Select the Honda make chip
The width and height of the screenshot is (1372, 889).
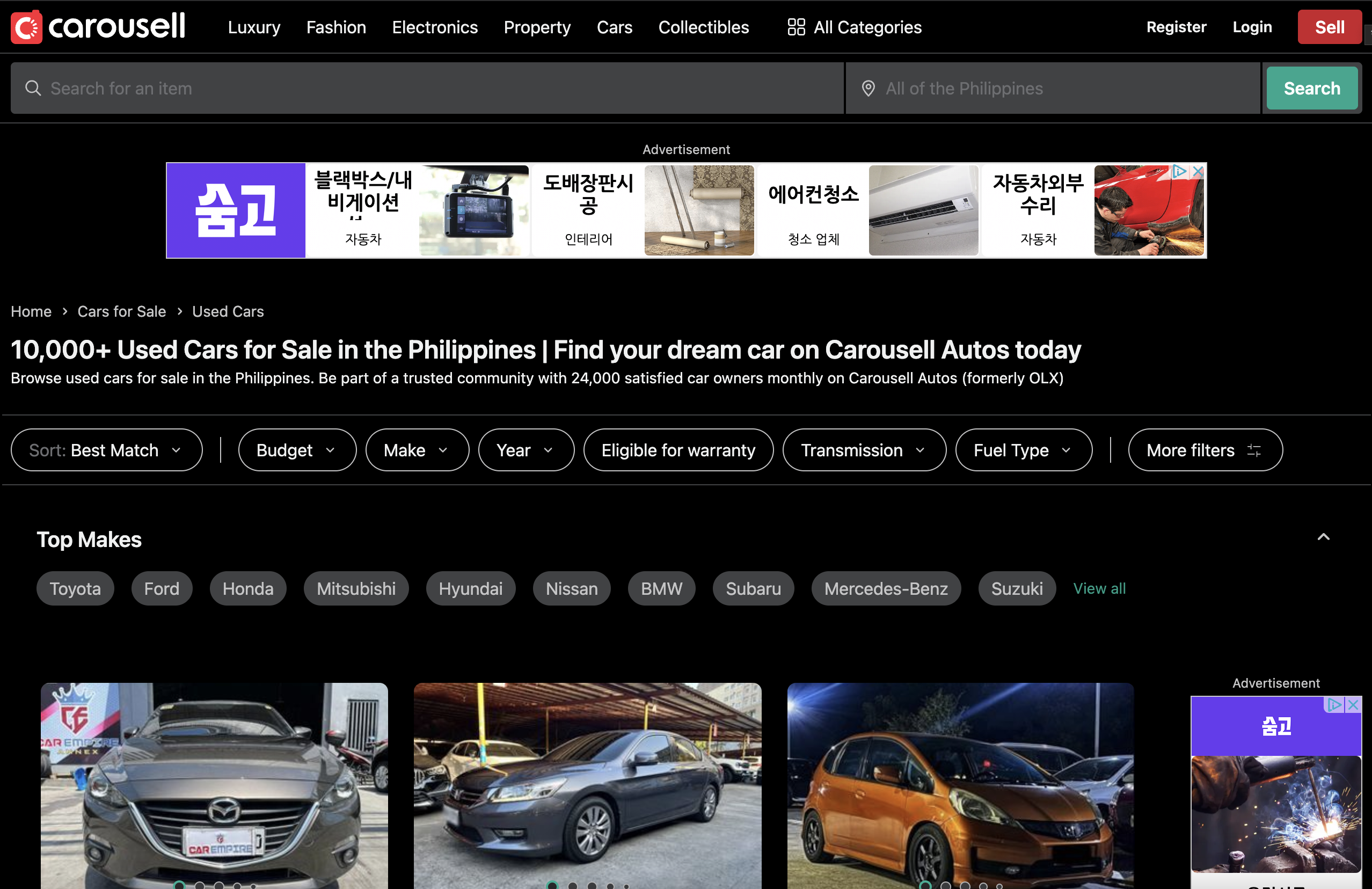pos(248,588)
